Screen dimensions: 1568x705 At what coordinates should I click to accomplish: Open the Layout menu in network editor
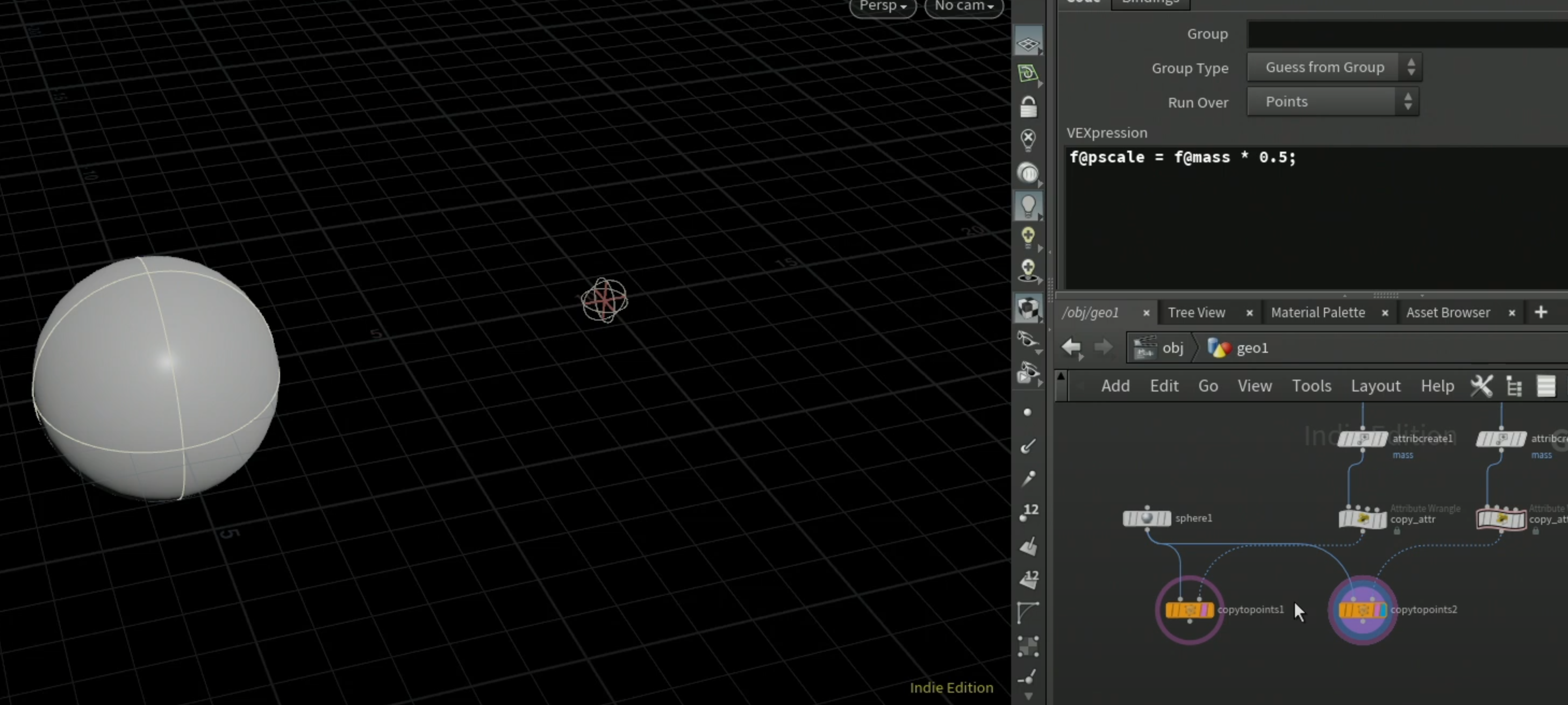tap(1376, 386)
